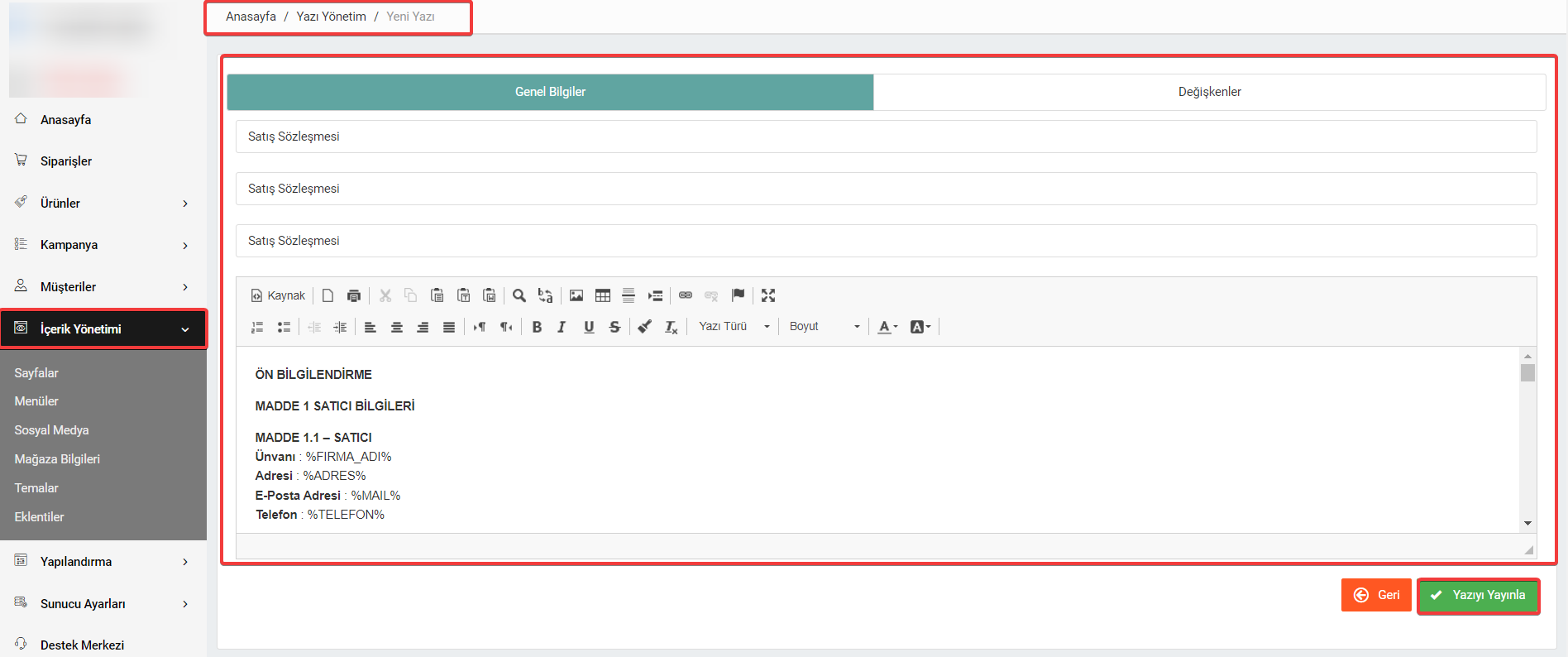This screenshot has height=657, width=1568.
Task: Insert an image via the Image icon
Action: (x=576, y=295)
